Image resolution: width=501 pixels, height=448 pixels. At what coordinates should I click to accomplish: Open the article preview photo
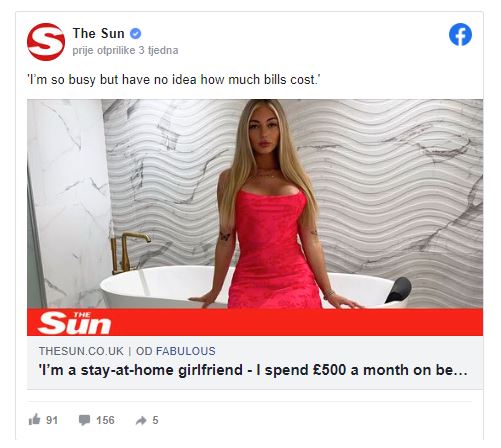coord(255,204)
